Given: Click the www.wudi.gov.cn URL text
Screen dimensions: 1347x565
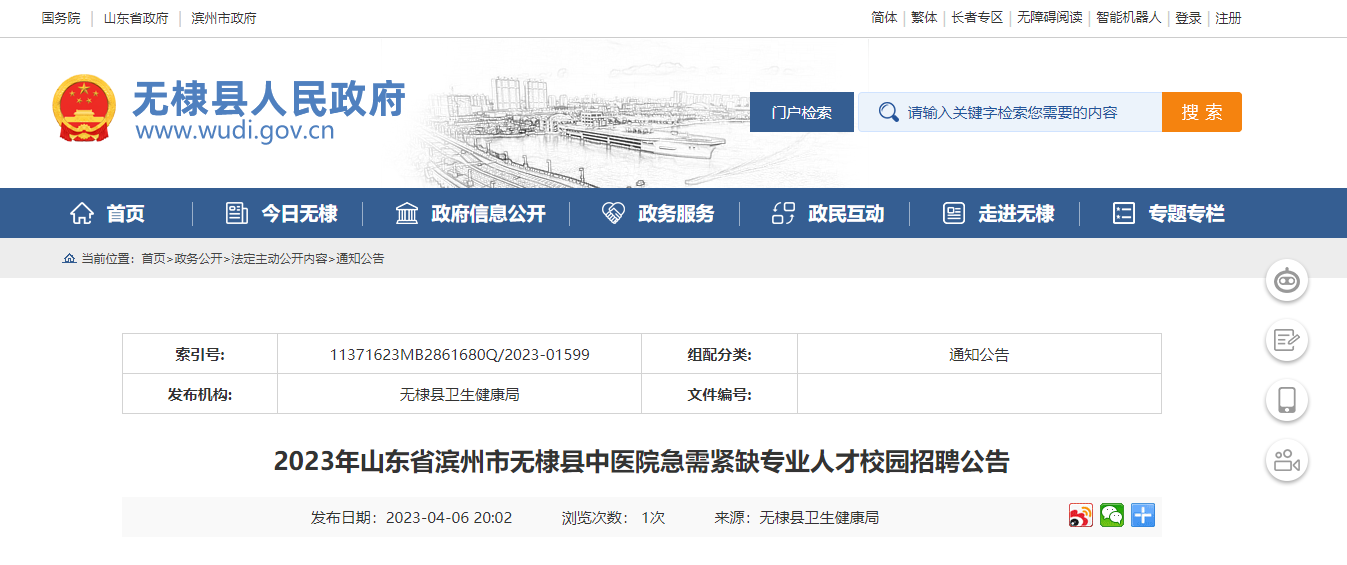Looking at the screenshot, I should (235, 131).
